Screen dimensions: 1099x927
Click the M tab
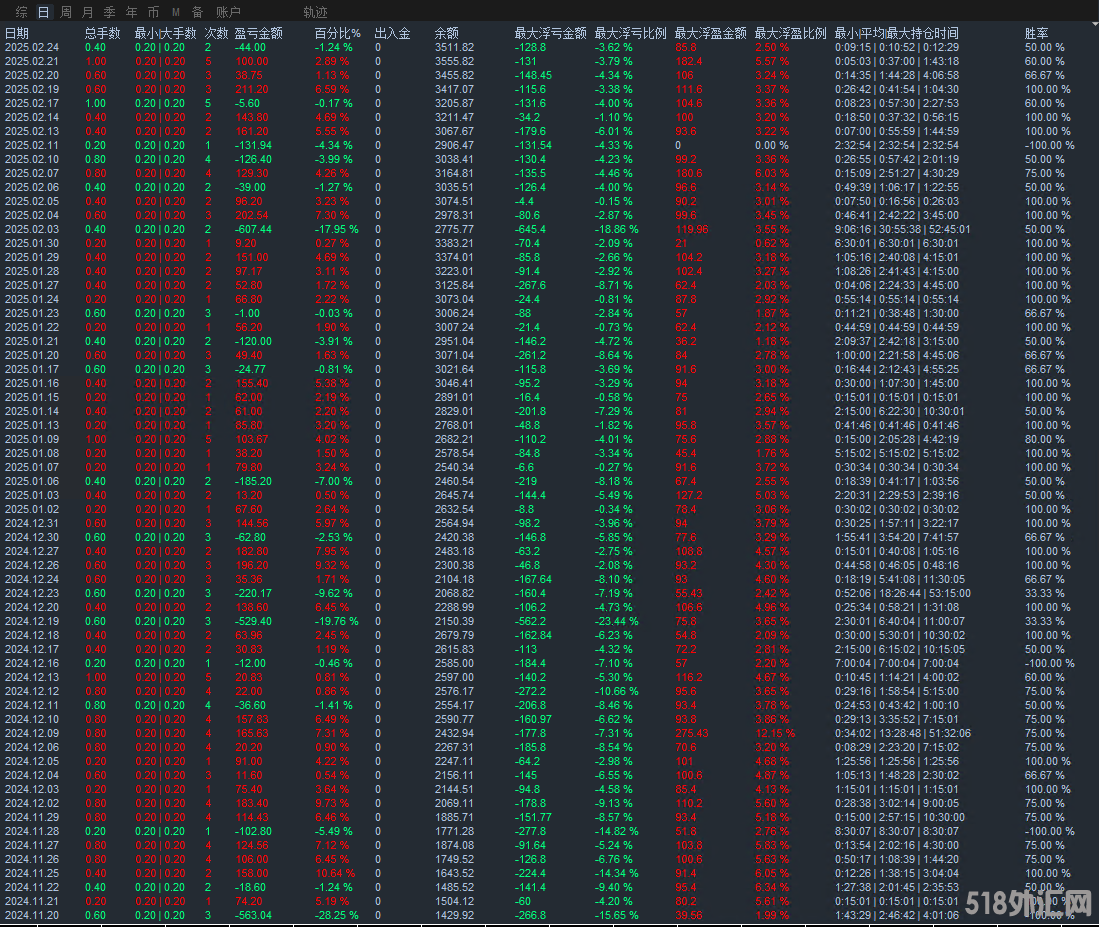[x=176, y=12]
